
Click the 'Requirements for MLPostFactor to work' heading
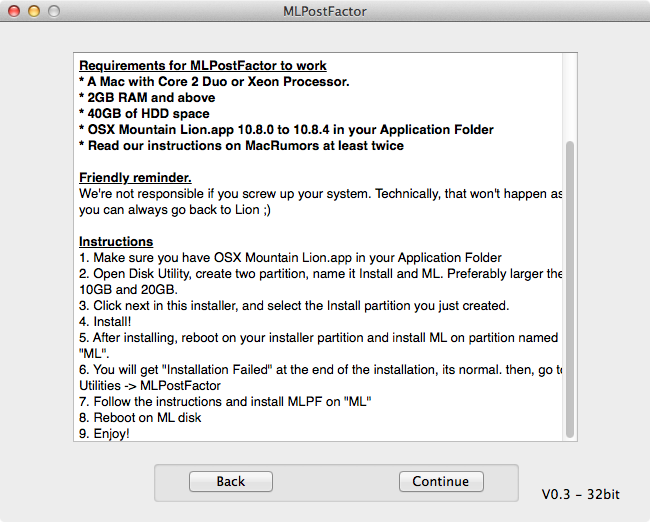click(x=203, y=66)
